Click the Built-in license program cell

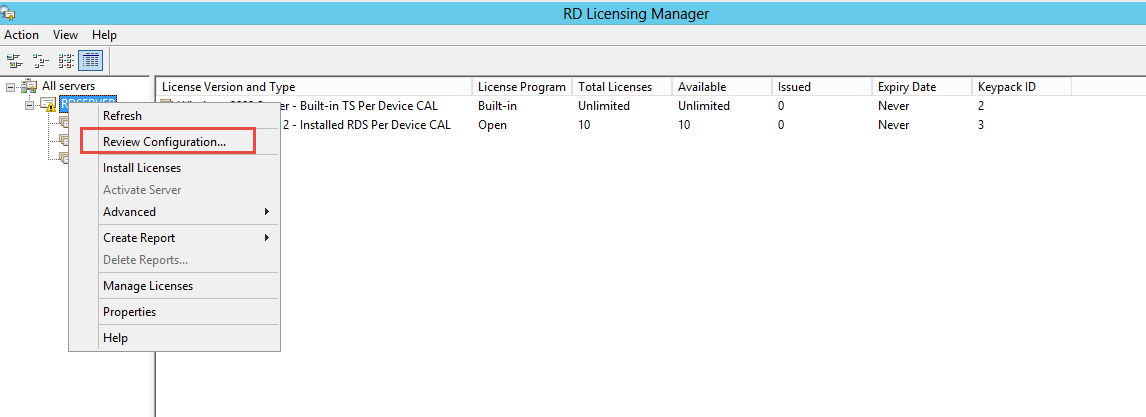(497, 106)
